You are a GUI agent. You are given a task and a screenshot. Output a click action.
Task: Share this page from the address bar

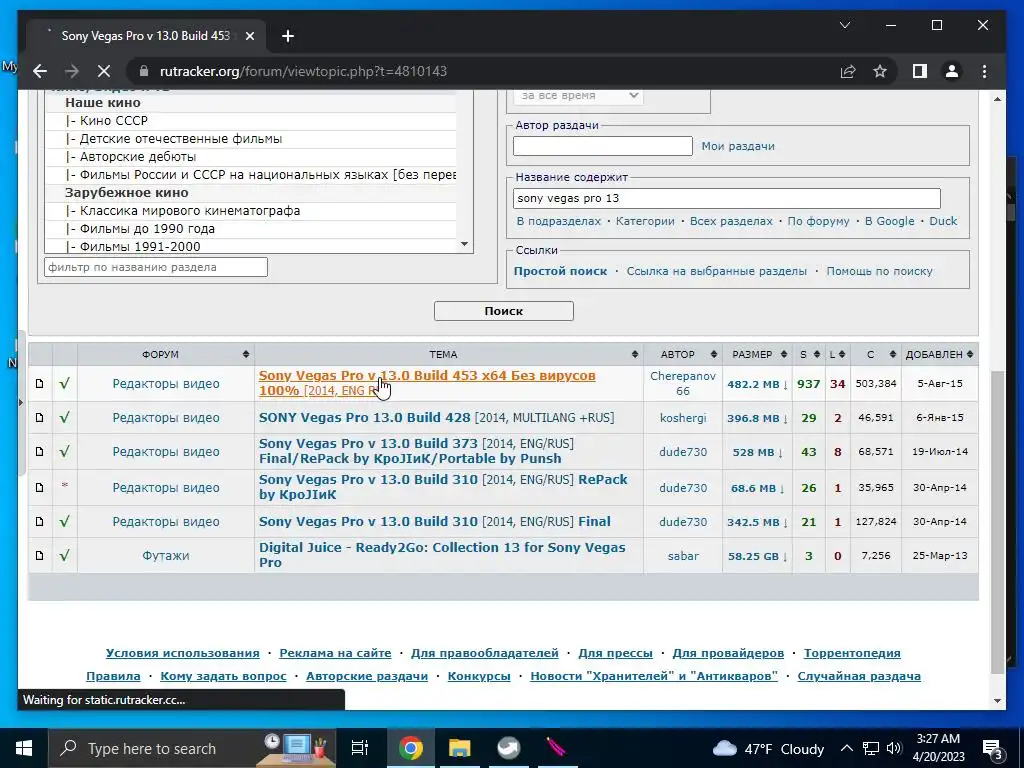pos(848,71)
